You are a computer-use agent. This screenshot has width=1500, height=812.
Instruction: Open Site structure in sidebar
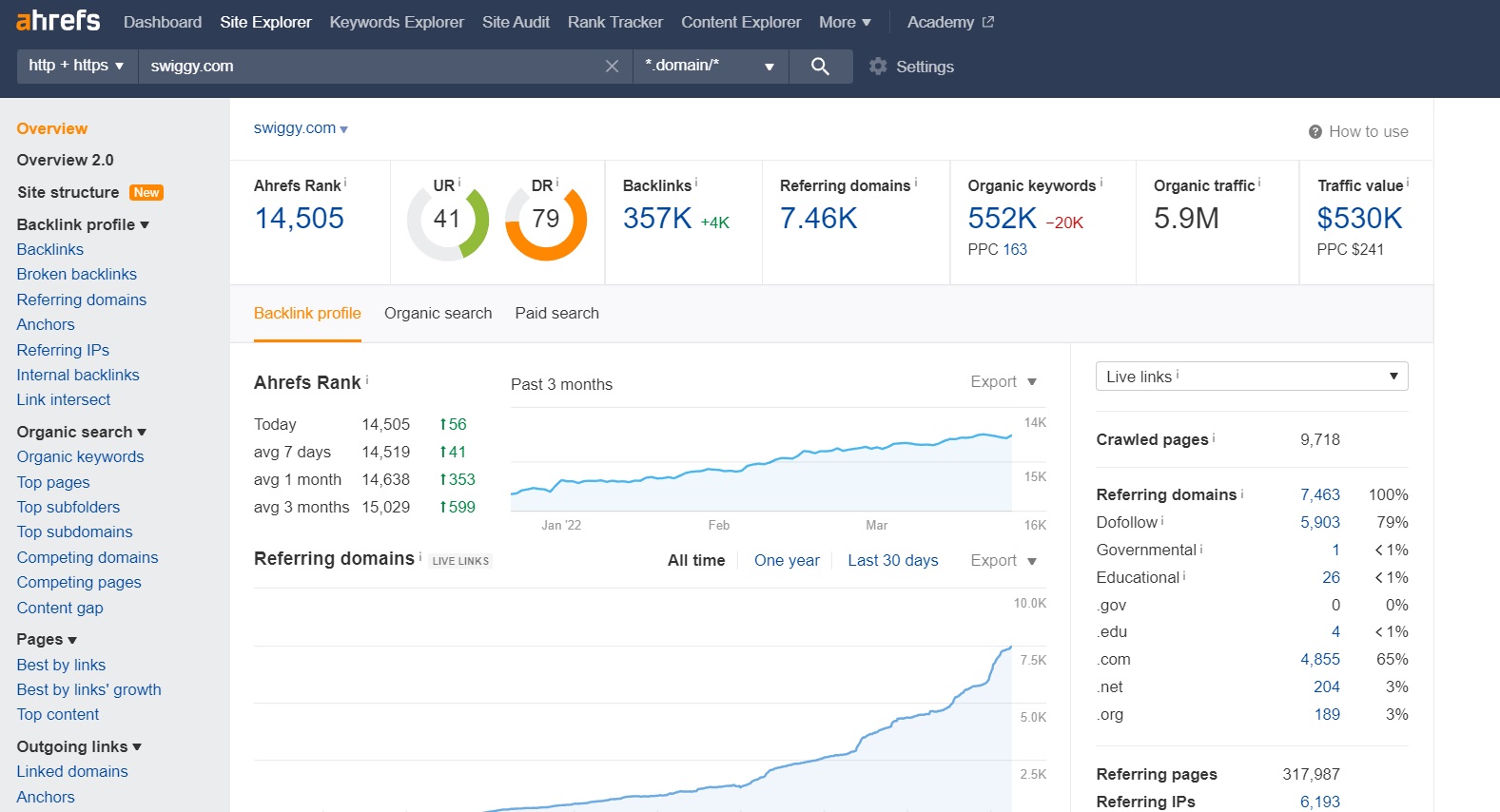pyautogui.click(x=68, y=192)
